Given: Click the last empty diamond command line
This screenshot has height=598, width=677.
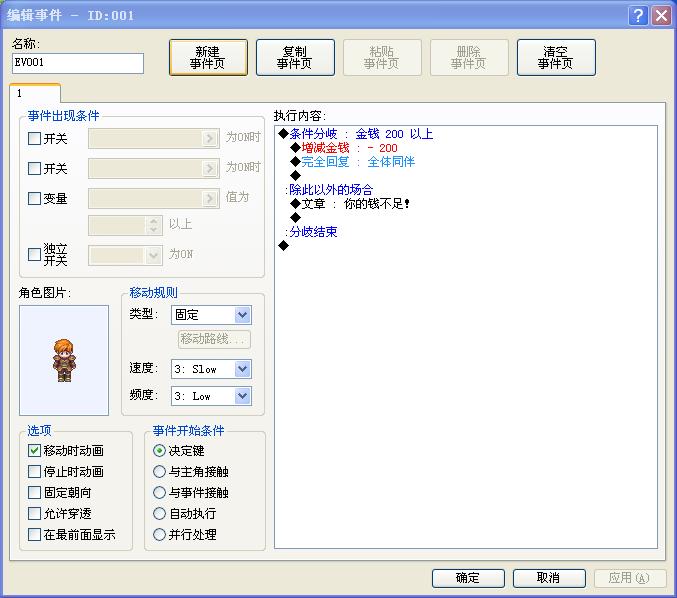Looking at the screenshot, I should coord(284,246).
